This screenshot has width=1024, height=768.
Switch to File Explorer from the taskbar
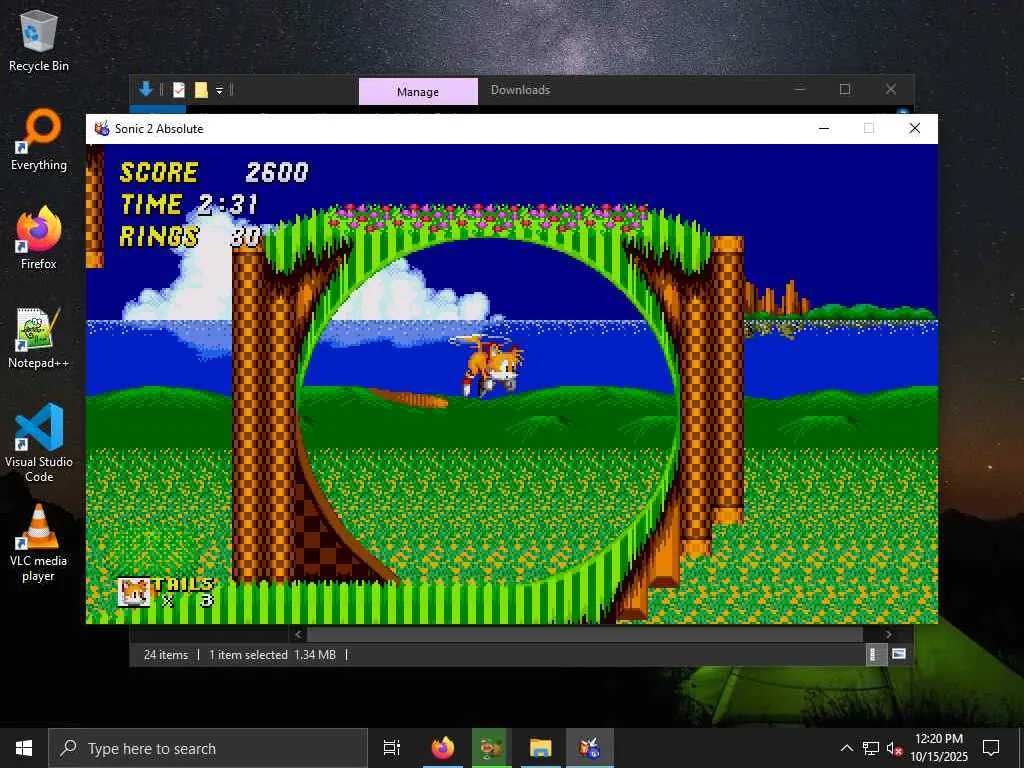(541, 748)
